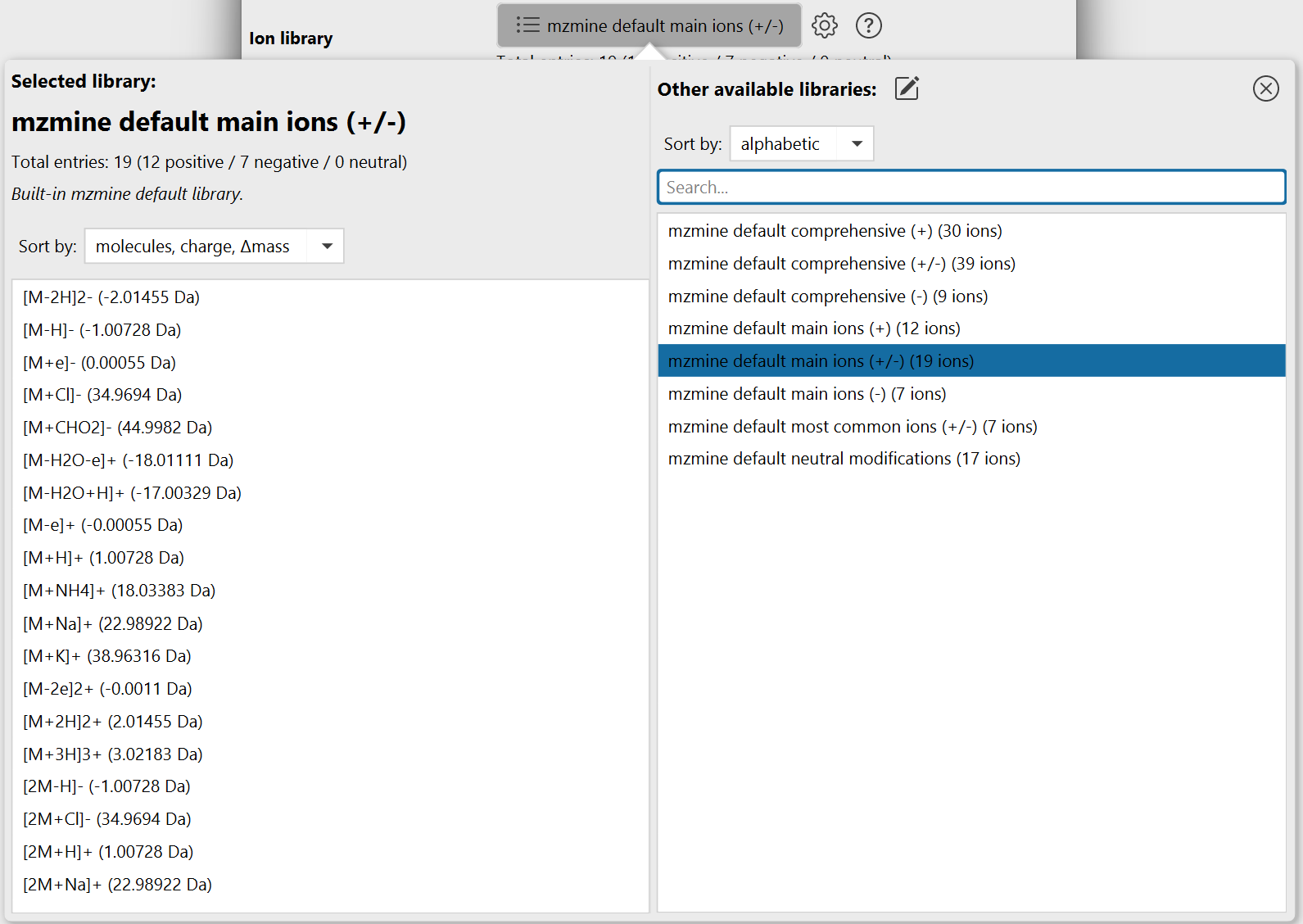Open the ion library settings gear

click(825, 25)
